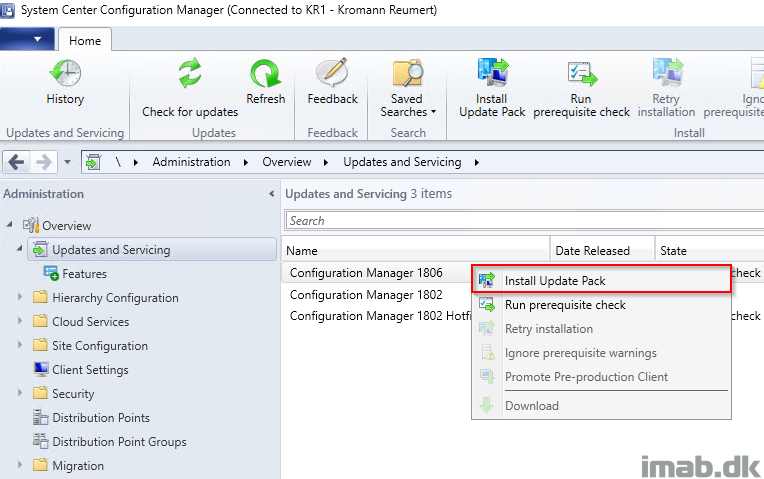This screenshot has width=764, height=479.
Task: Collapse Updates and Servicing tree node
Action: click(x=19, y=249)
